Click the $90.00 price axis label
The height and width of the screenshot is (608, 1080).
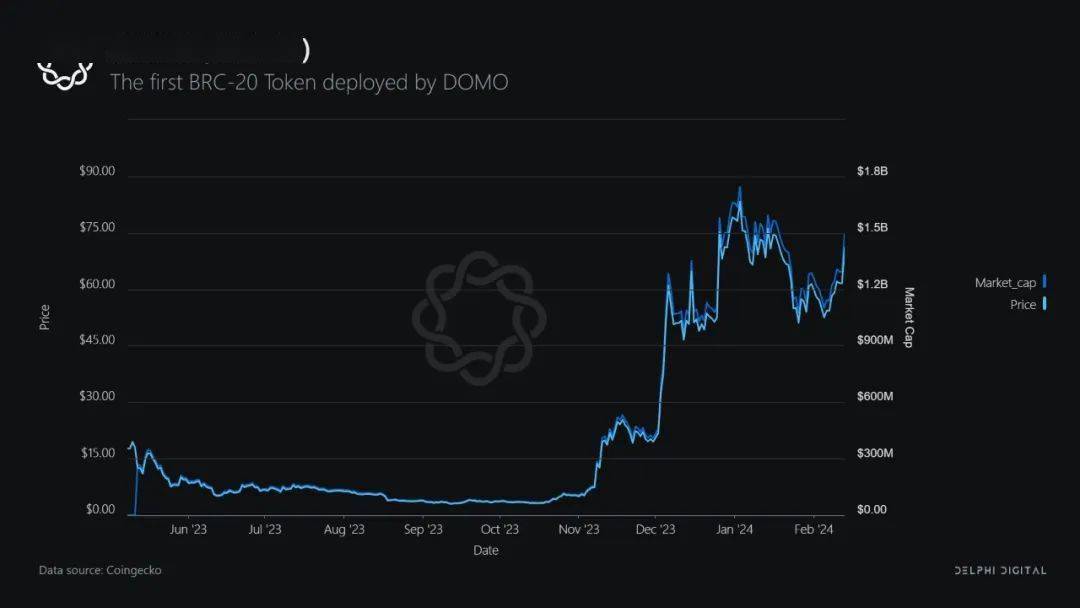pos(97,171)
